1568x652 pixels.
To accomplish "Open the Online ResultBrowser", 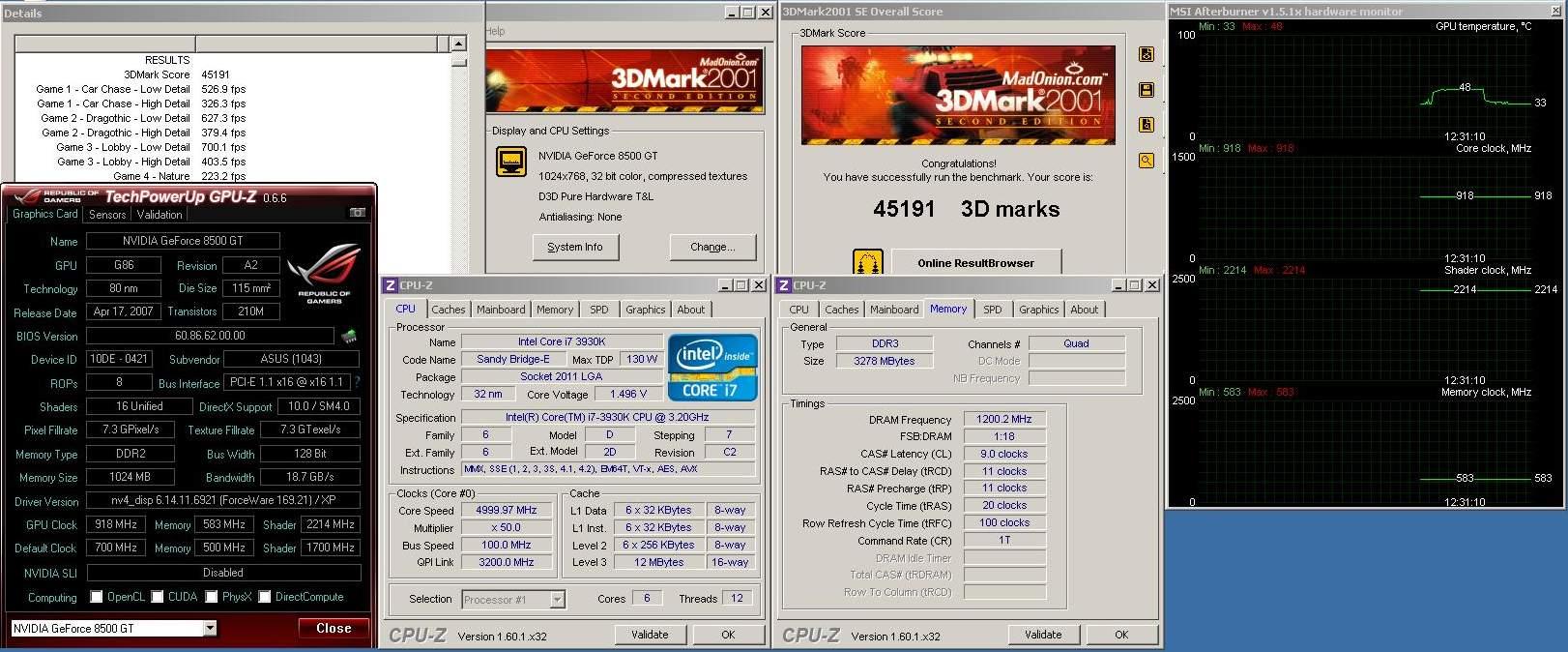I will pyautogui.click(x=975, y=263).
